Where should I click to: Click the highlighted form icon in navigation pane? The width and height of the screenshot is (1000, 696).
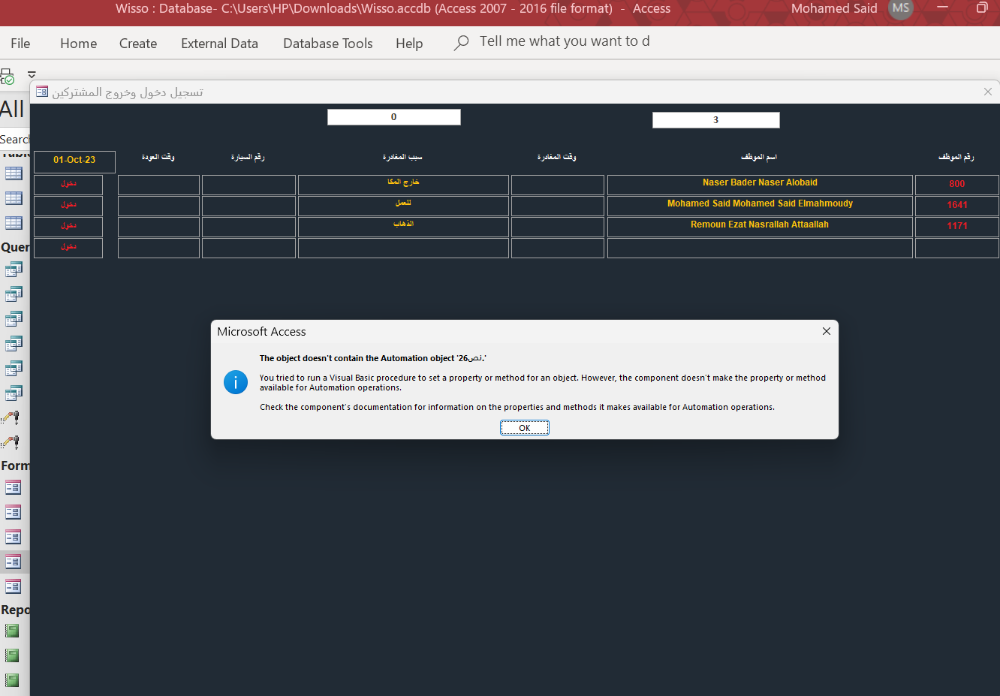(13, 561)
